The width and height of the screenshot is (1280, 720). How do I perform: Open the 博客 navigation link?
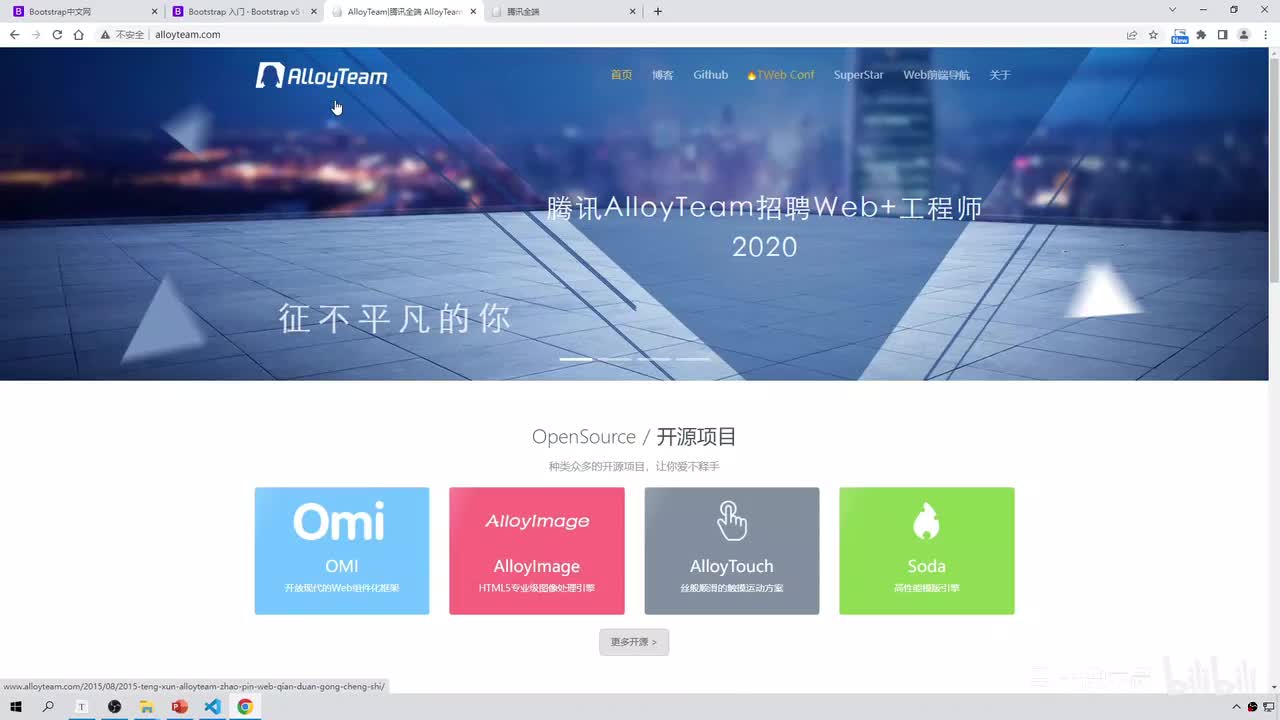click(x=663, y=75)
